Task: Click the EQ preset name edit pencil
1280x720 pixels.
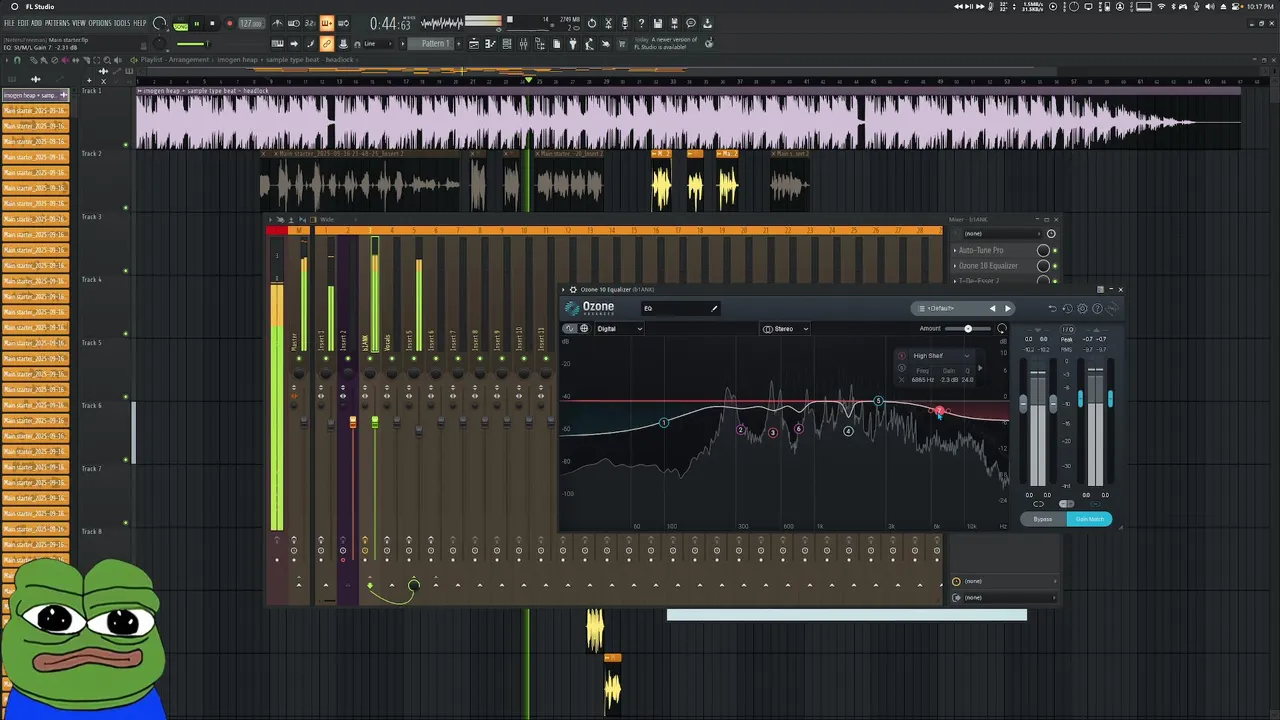Action: click(714, 309)
